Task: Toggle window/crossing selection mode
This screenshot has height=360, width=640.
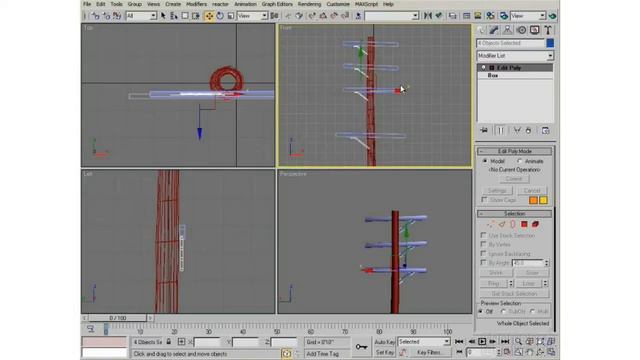Action: 196,16
